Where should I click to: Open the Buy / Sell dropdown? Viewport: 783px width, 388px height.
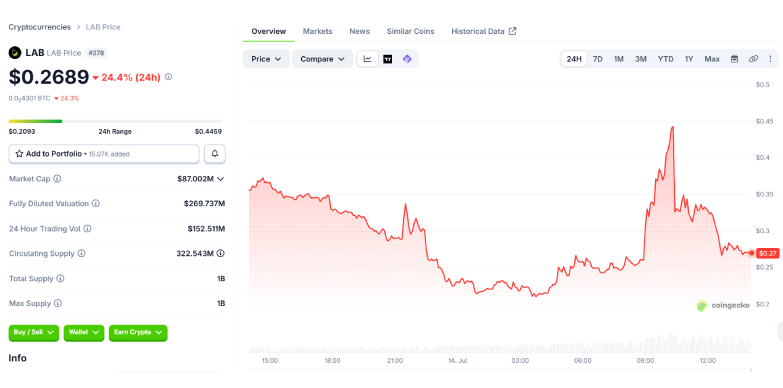[33, 333]
